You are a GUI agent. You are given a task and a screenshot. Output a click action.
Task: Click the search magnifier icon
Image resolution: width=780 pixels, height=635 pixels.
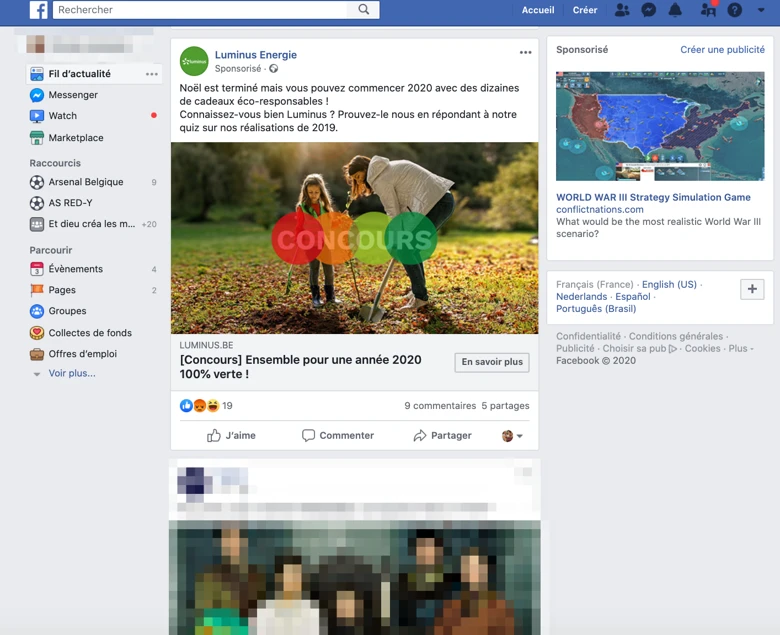(x=364, y=9)
